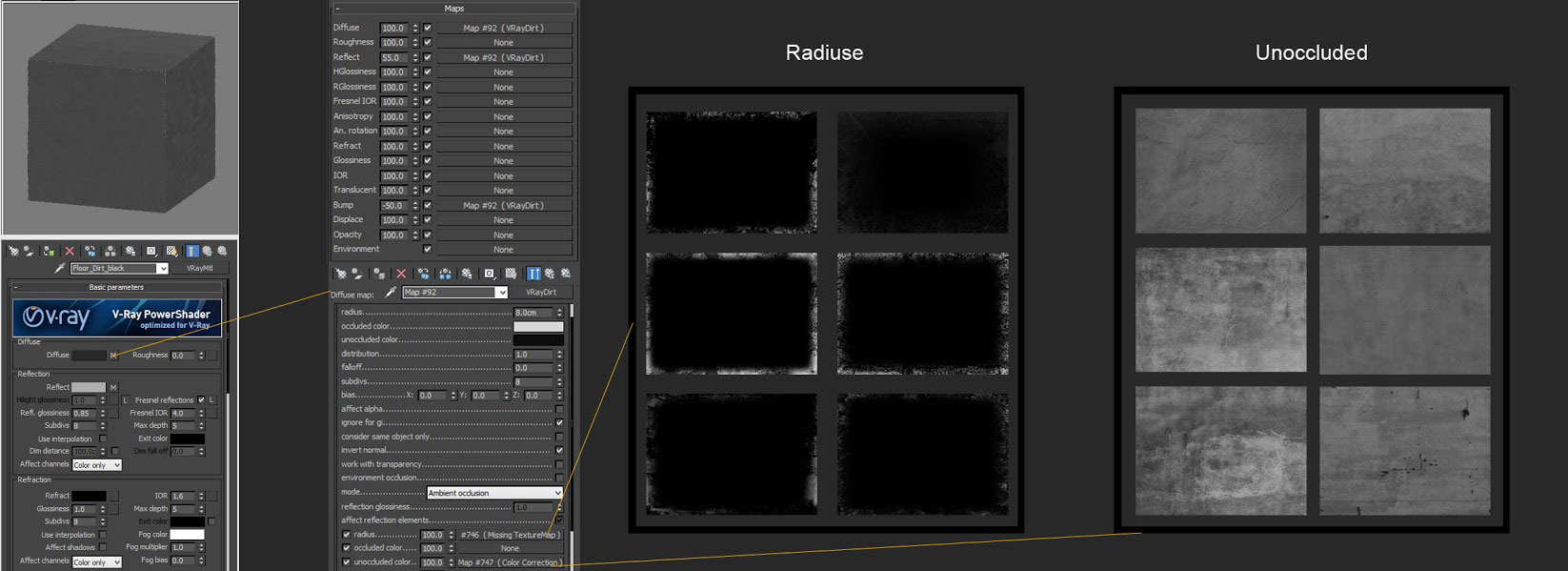The image size is (1568, 571).
Task: Click the Reflect Map #92 (VRayDirt) button
Action: pos(503,57)
